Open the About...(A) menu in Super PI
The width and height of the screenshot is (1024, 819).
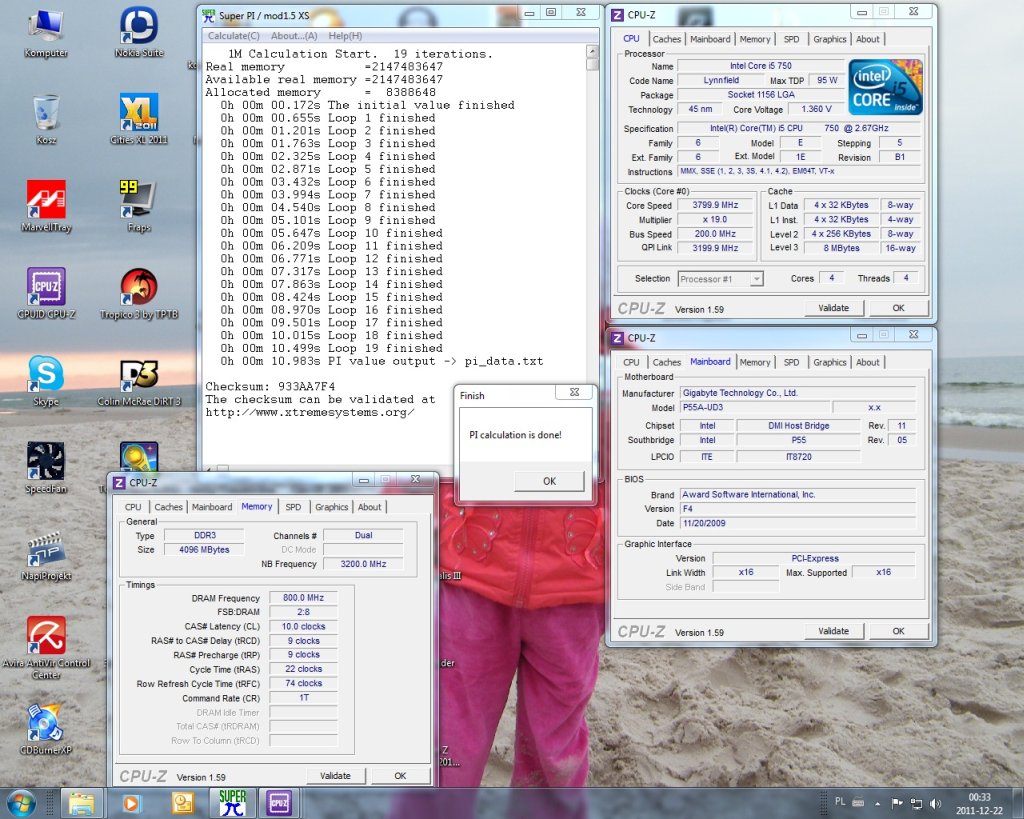point(294,36)
